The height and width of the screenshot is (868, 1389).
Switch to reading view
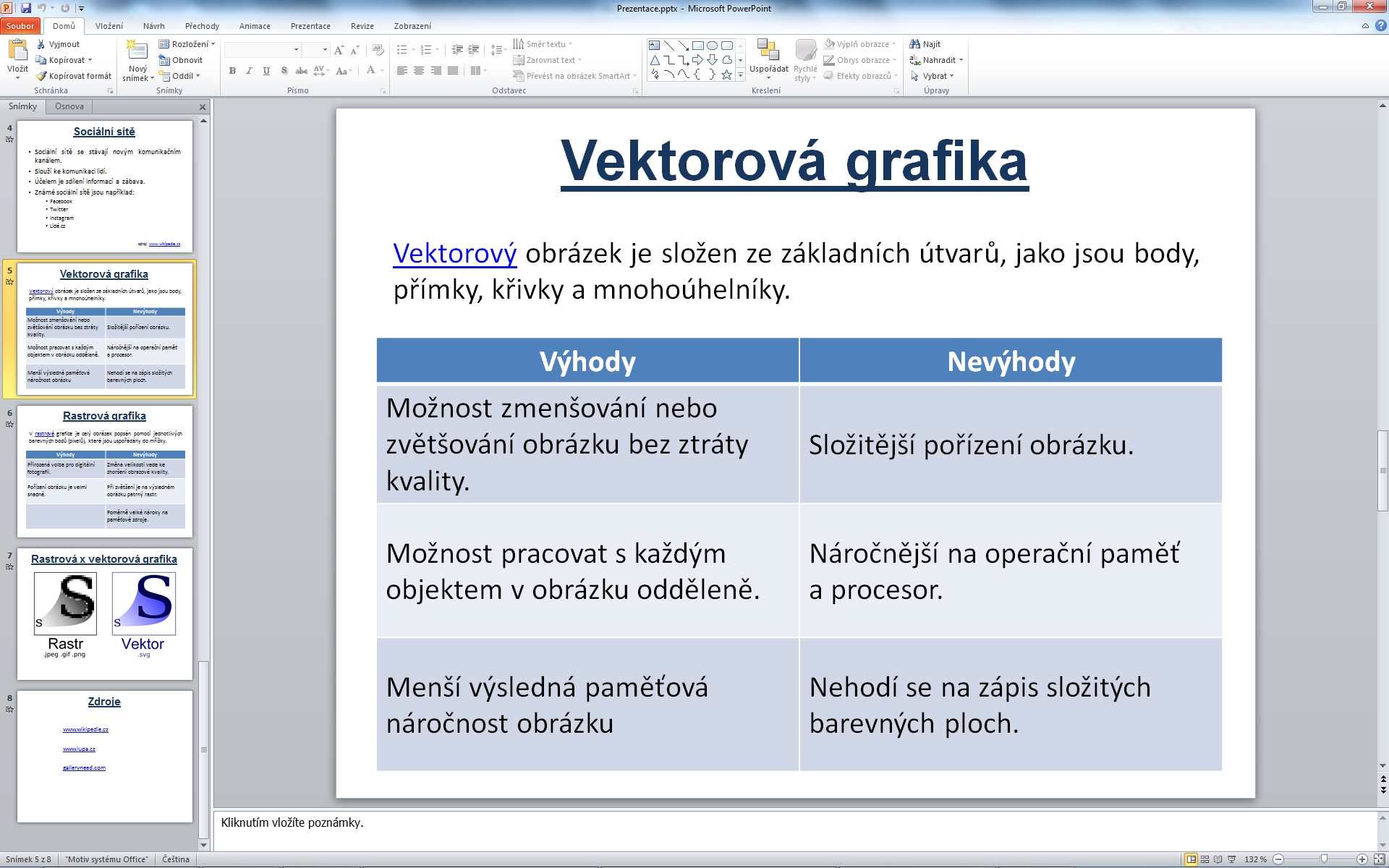(x=1218, y=859)
